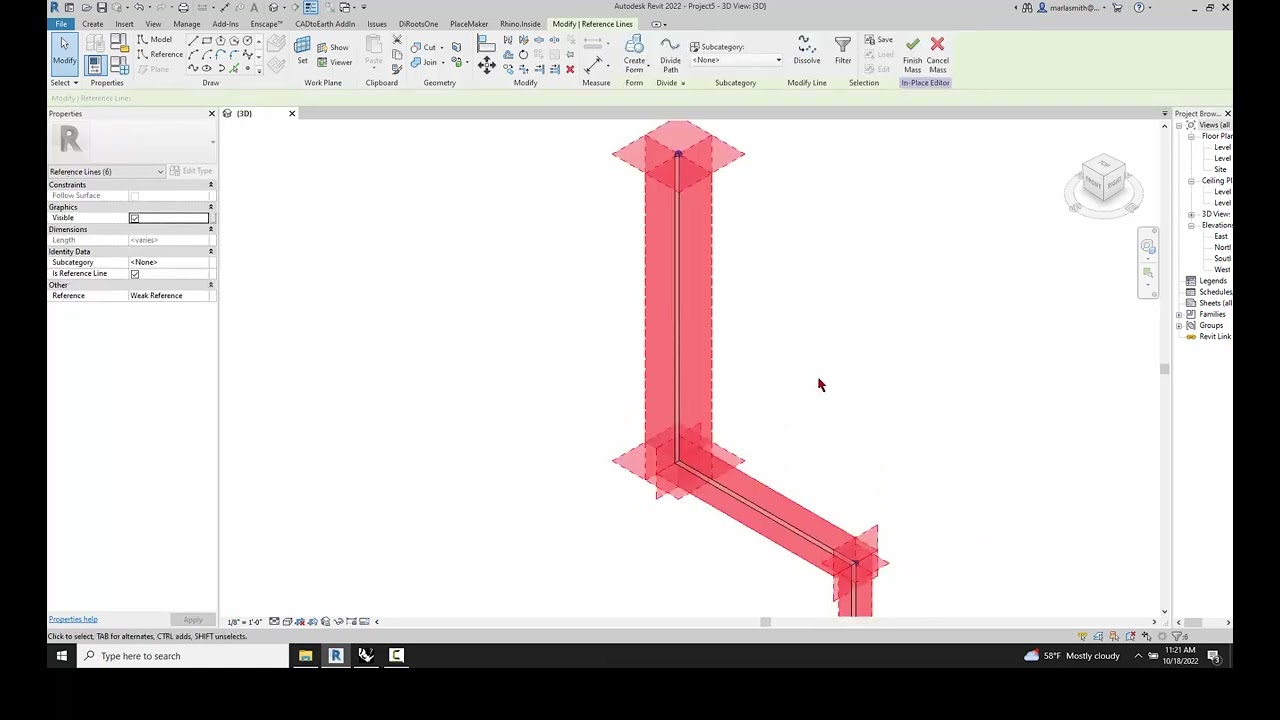Select Legends in Project Browser
Screen dimensions: 1280x720
pyautogui.click(x=1212, y=281)
